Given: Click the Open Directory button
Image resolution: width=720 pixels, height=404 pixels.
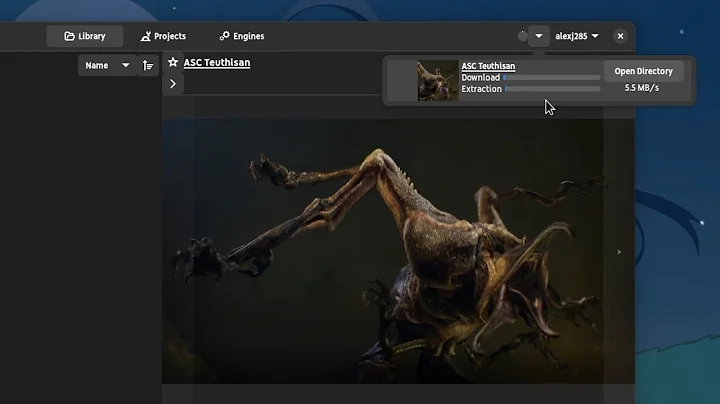Looking at the screenshot, I should coord(643,71).
